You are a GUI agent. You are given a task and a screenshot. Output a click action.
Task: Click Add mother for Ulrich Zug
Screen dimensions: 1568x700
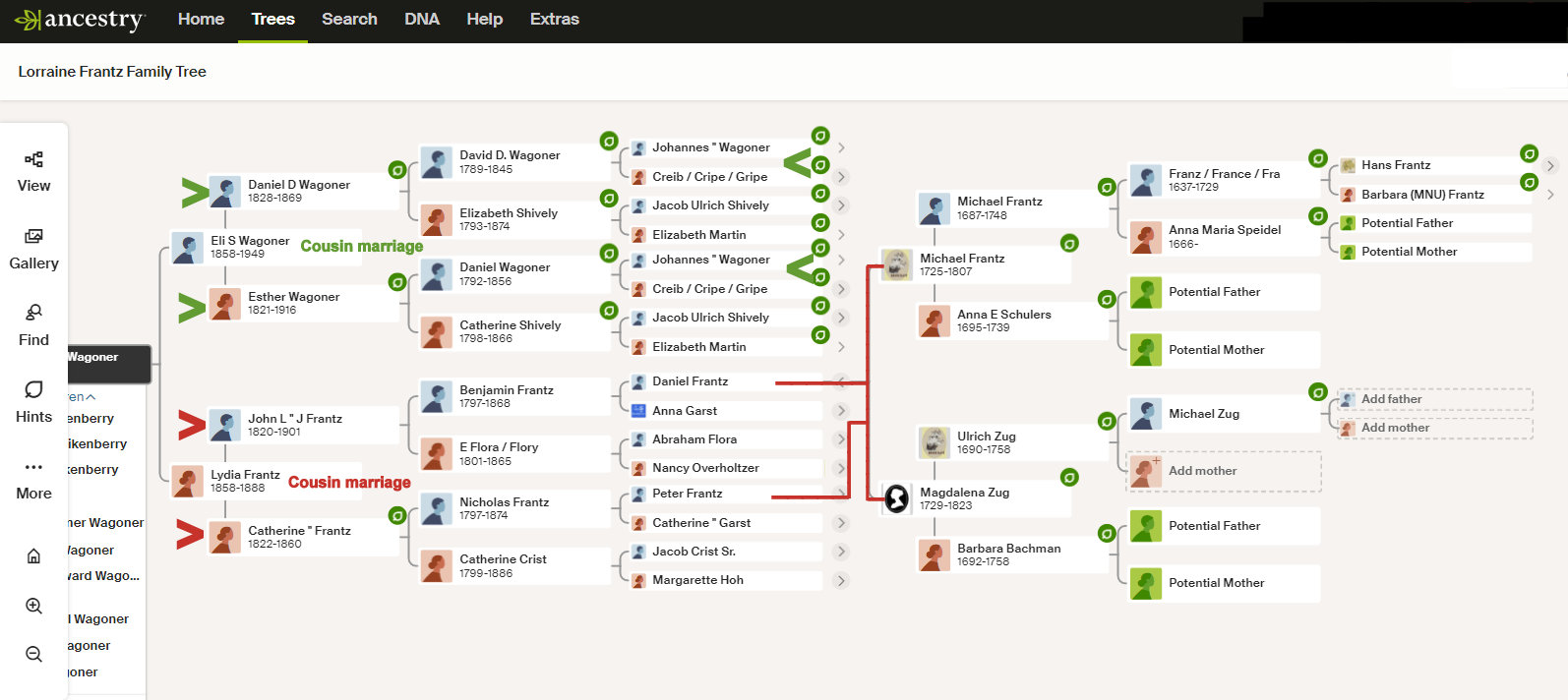pyautogui.click(x=1202, y=471)
